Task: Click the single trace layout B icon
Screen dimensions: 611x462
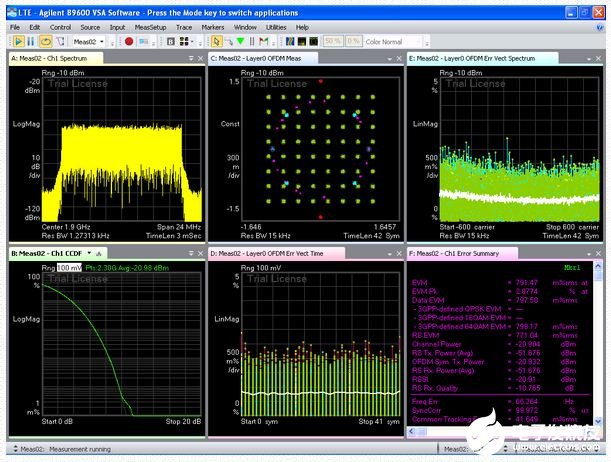Action: (x=171, y=41)
